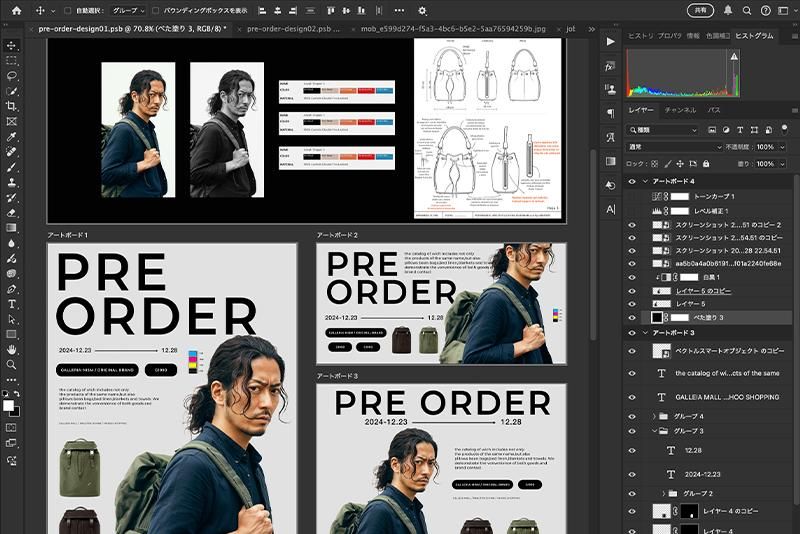This screenshot has height=534, width=800.
Task: Check the バウンディングボックスを表示 option
Action: coord(156,10)
